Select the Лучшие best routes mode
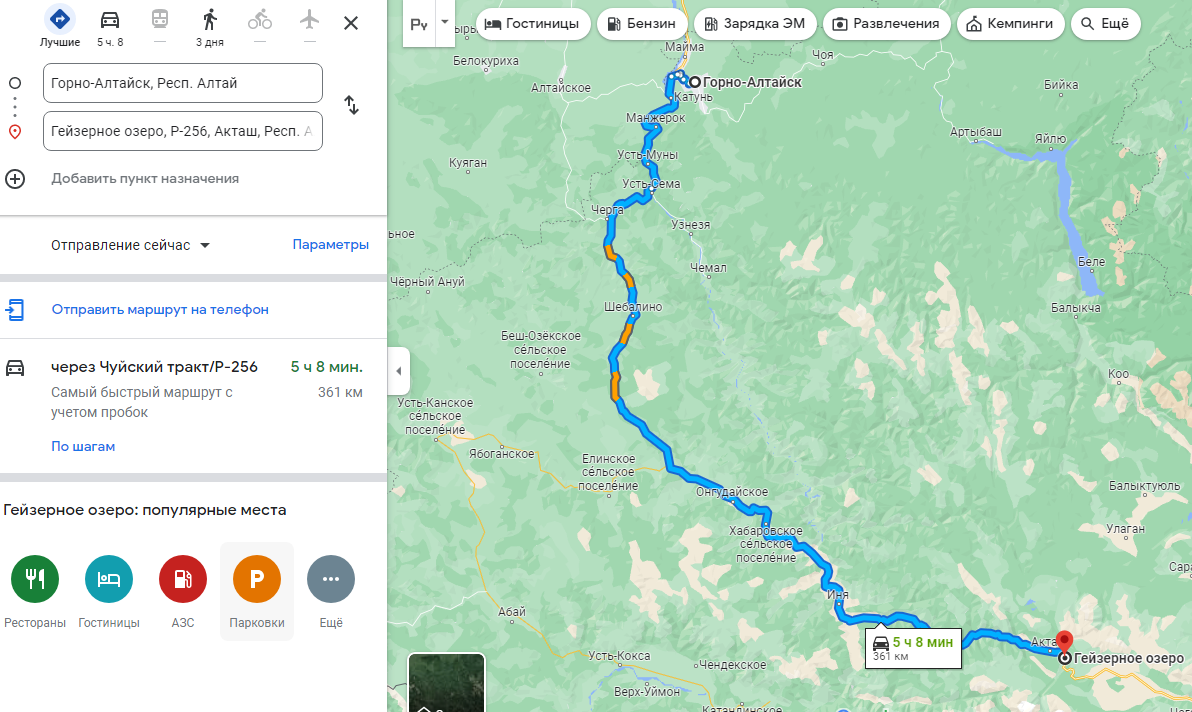 (x=60, y=20)
